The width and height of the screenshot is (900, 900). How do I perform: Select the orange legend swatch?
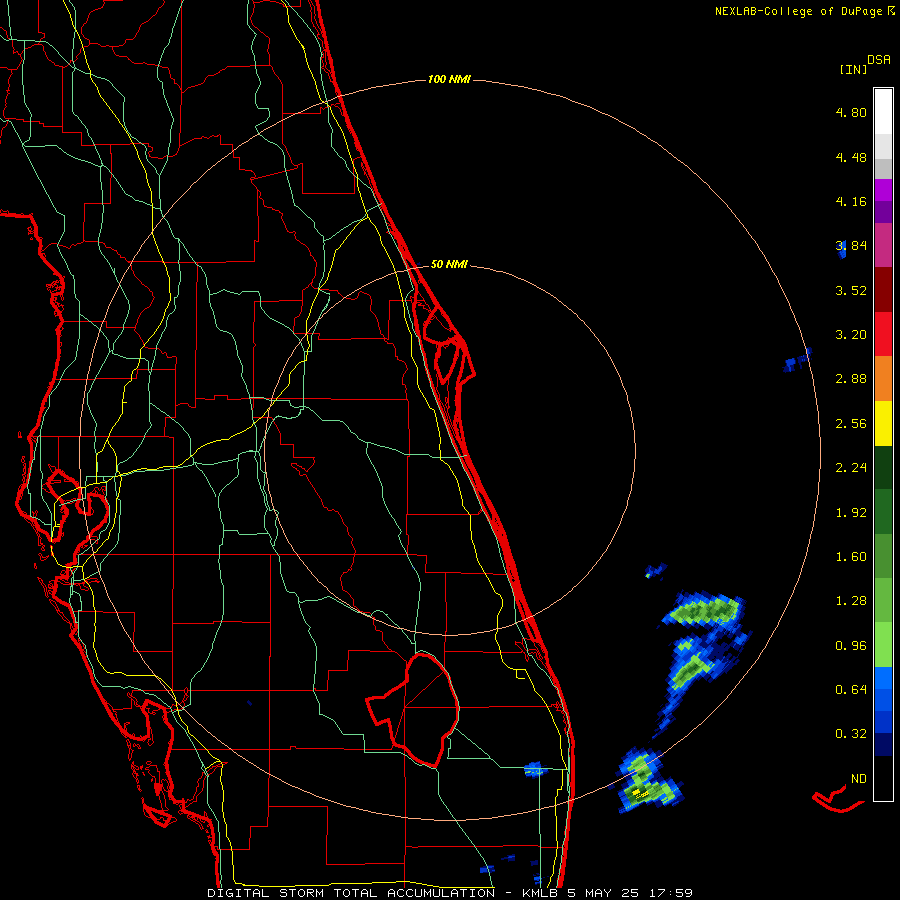883,379
